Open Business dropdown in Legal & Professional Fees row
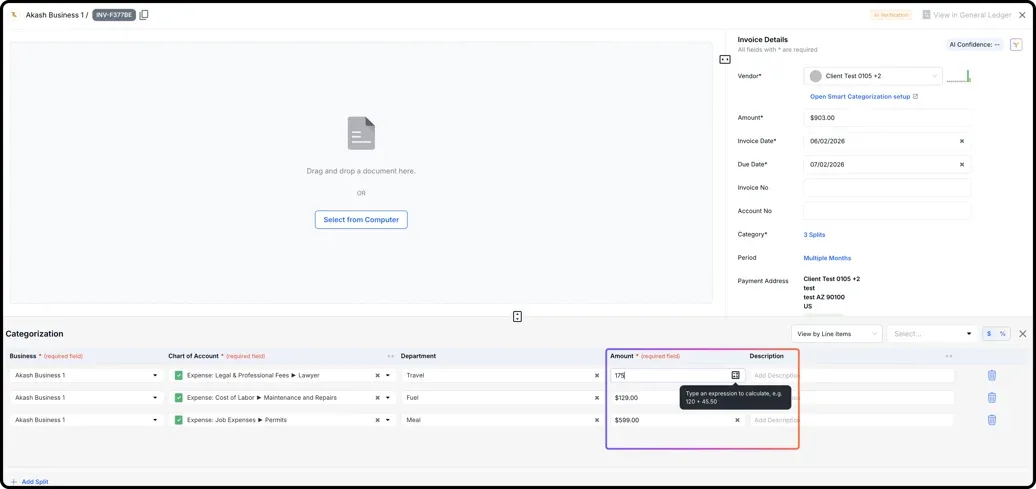Image resolution: width=1036 pixels, height=489 pixels. tap(87, 375)
